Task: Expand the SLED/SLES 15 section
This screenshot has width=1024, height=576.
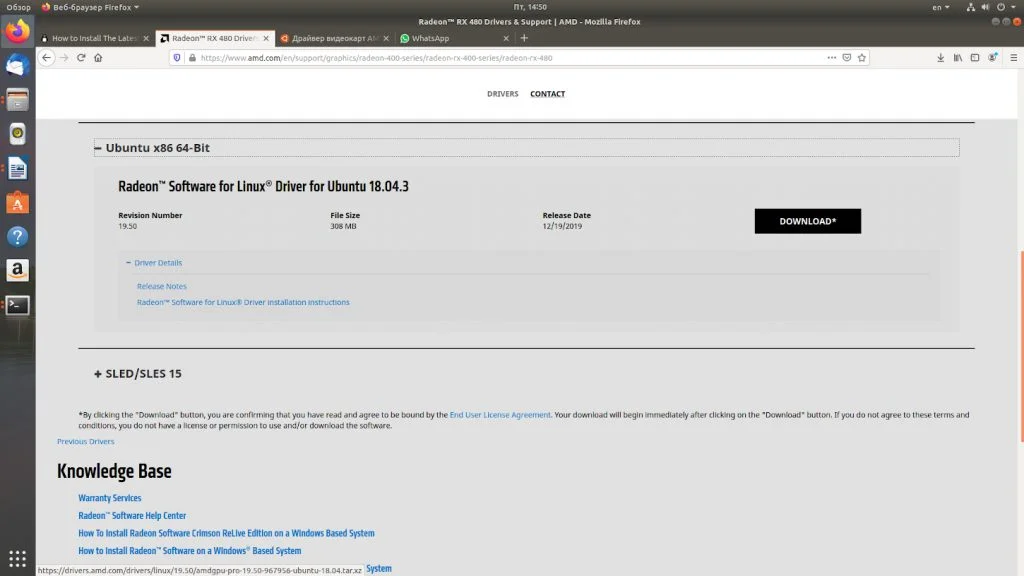Action: click(x=98, y=374)
